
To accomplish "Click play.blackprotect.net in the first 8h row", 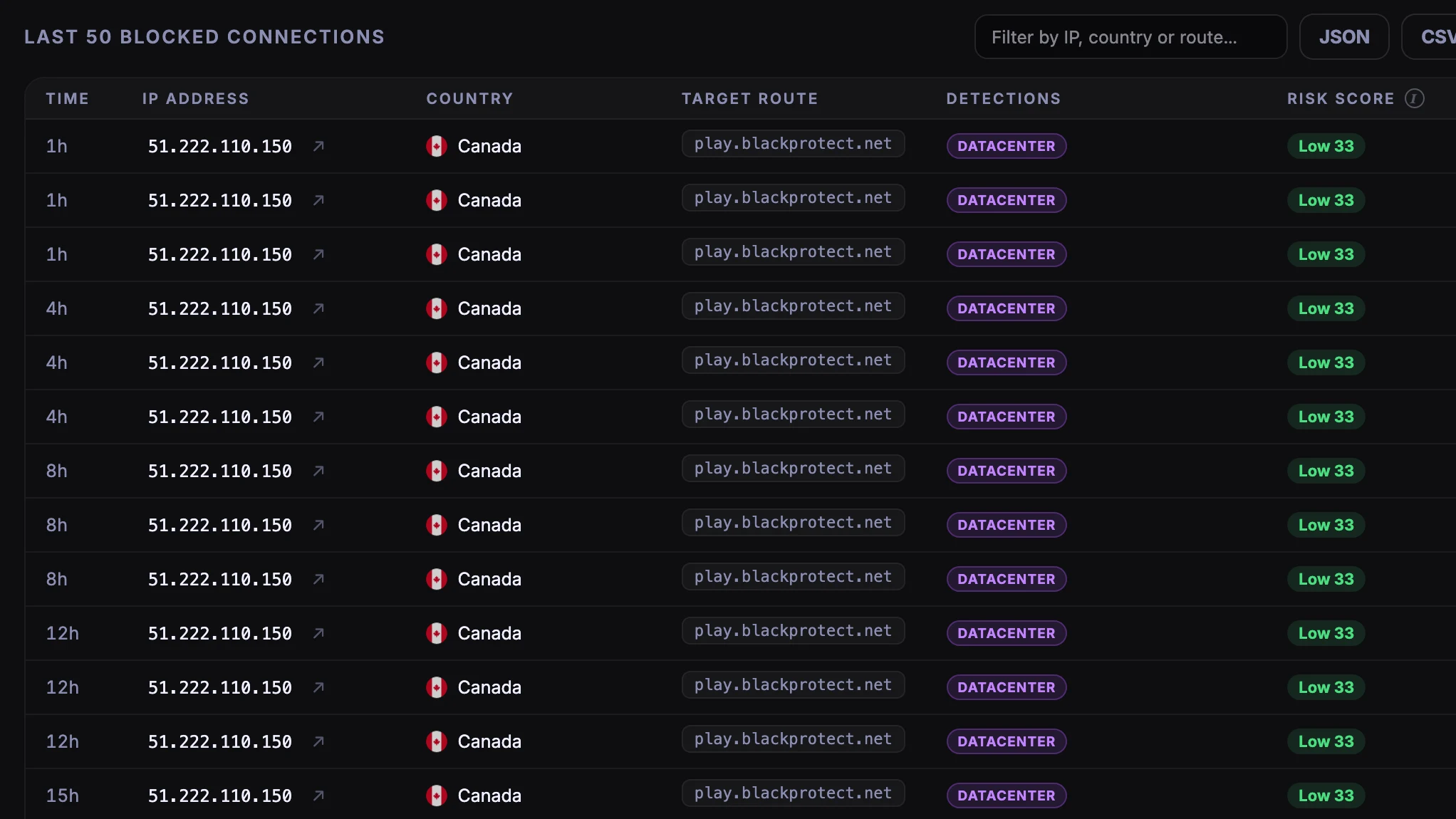I will tap(793, 469).
